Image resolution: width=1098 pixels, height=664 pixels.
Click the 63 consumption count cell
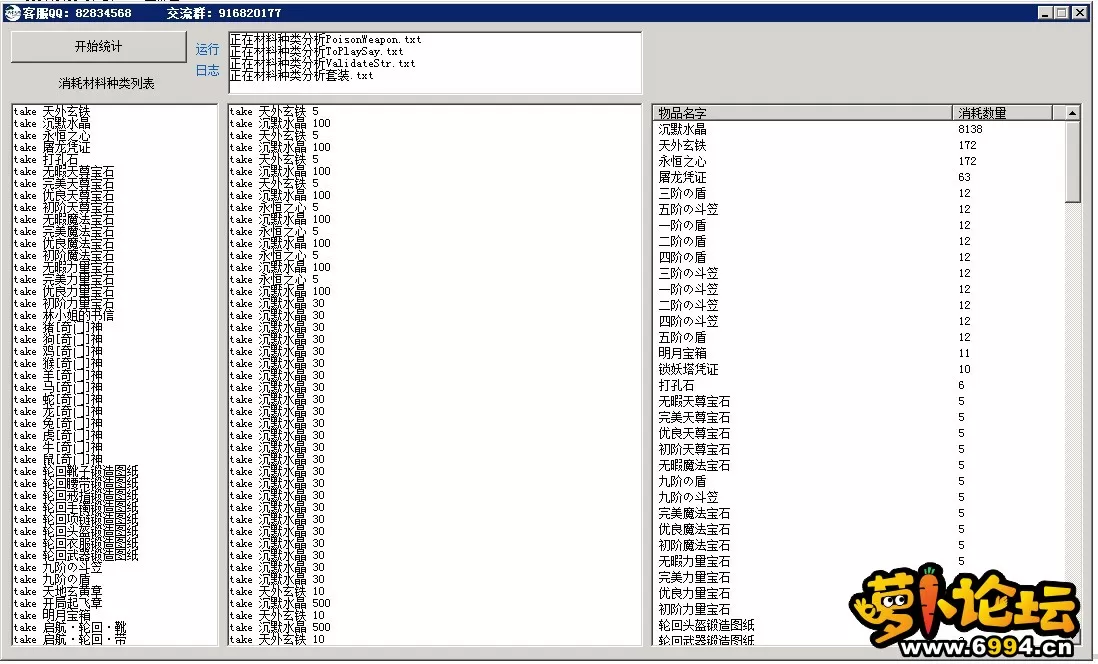tap(965, 178)
